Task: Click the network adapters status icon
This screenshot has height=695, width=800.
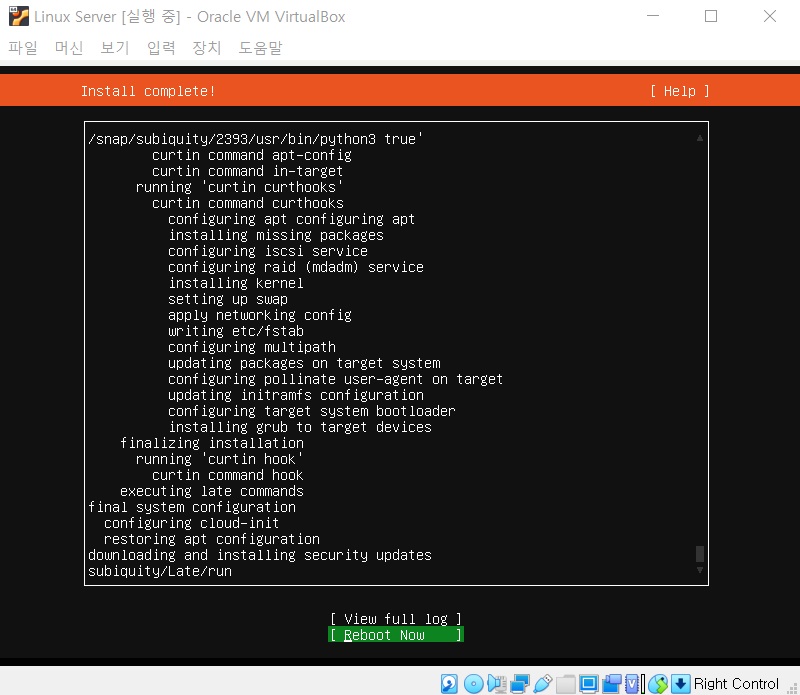Action: pyautogui.click(x=520, y=684)
